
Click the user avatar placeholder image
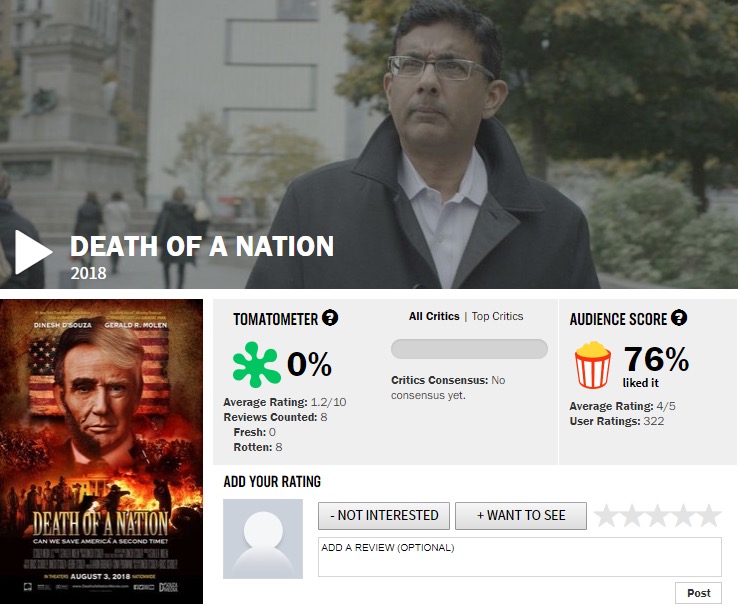pos(263,539)
